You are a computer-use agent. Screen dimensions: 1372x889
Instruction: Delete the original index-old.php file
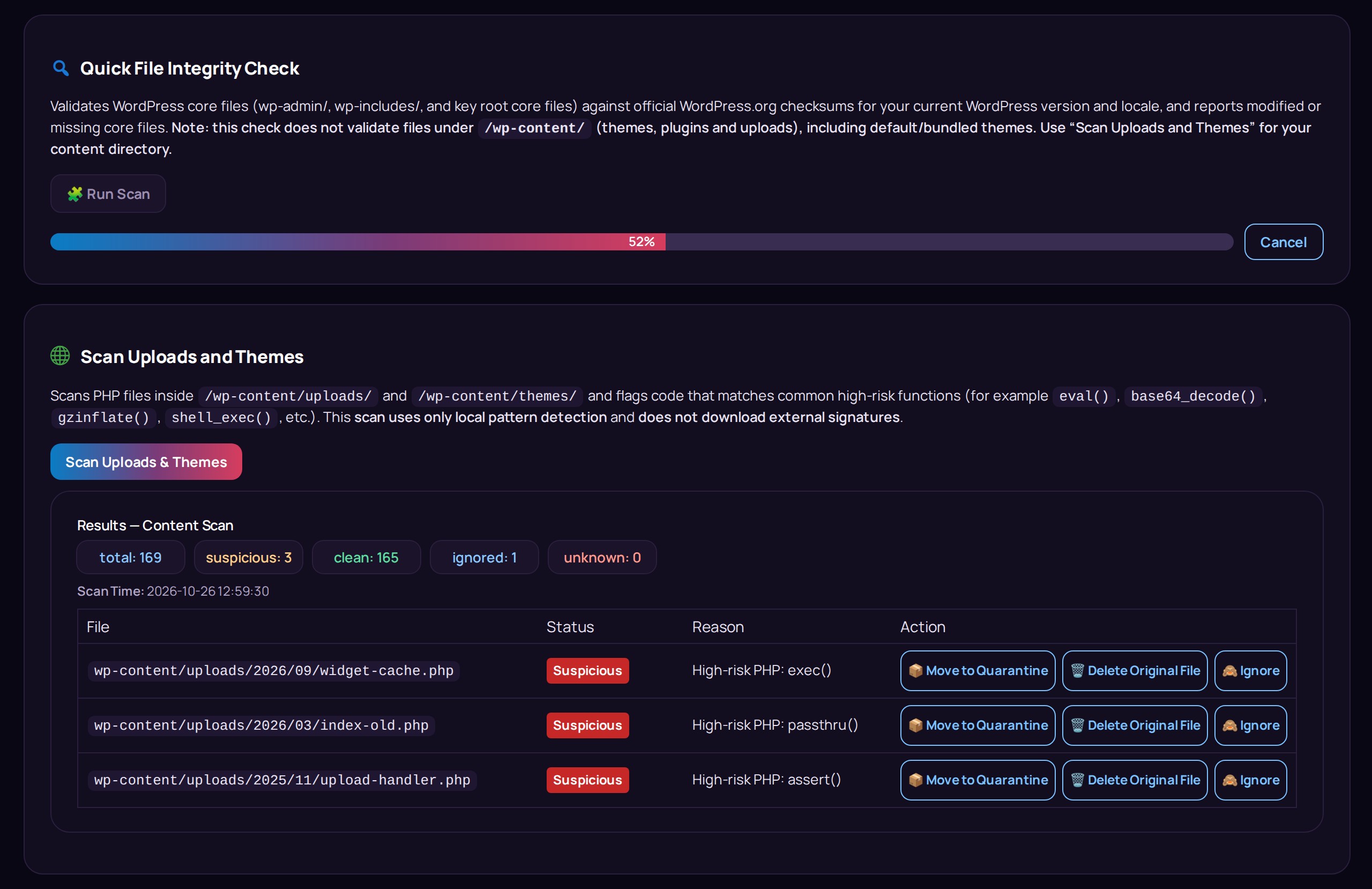click(x=1135, y=725)
